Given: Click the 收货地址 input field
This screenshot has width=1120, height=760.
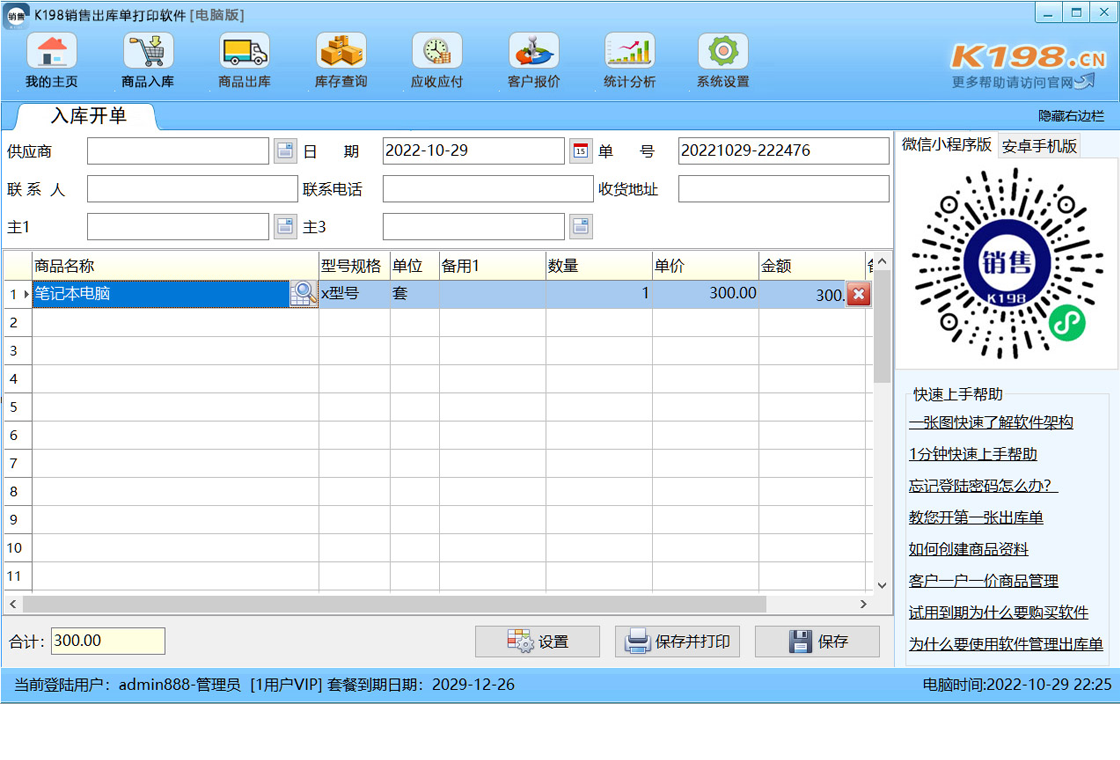Looking at the screenshot, I should tap(784, 189).
